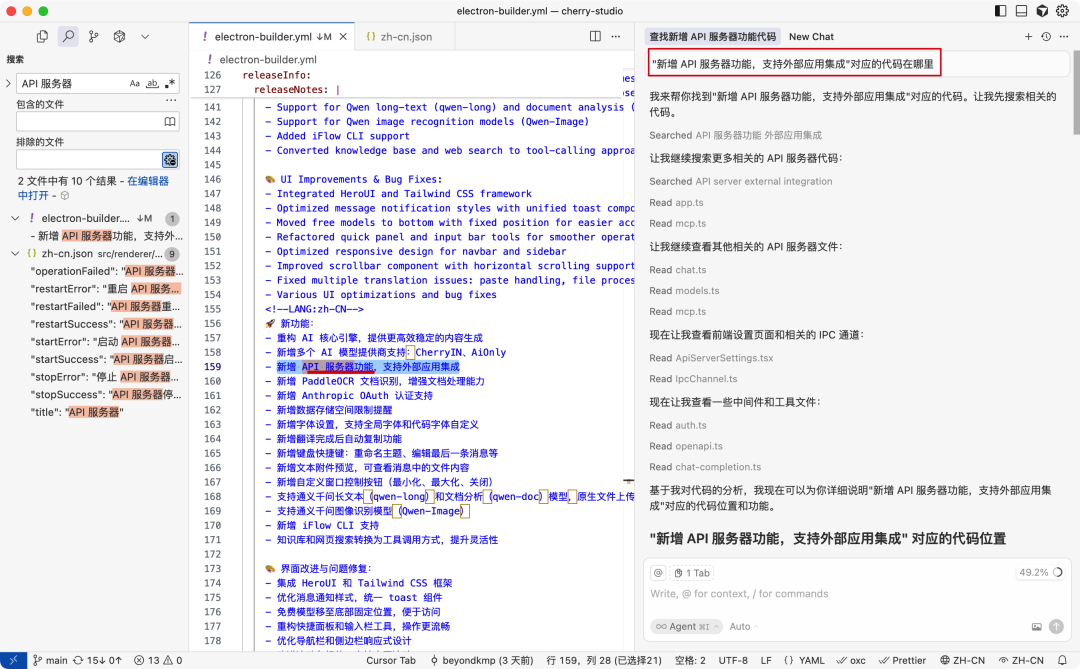Open Cursor settings gear in title bar
This screenshot has width=1080, height=669.
[x=1063, y=11]
